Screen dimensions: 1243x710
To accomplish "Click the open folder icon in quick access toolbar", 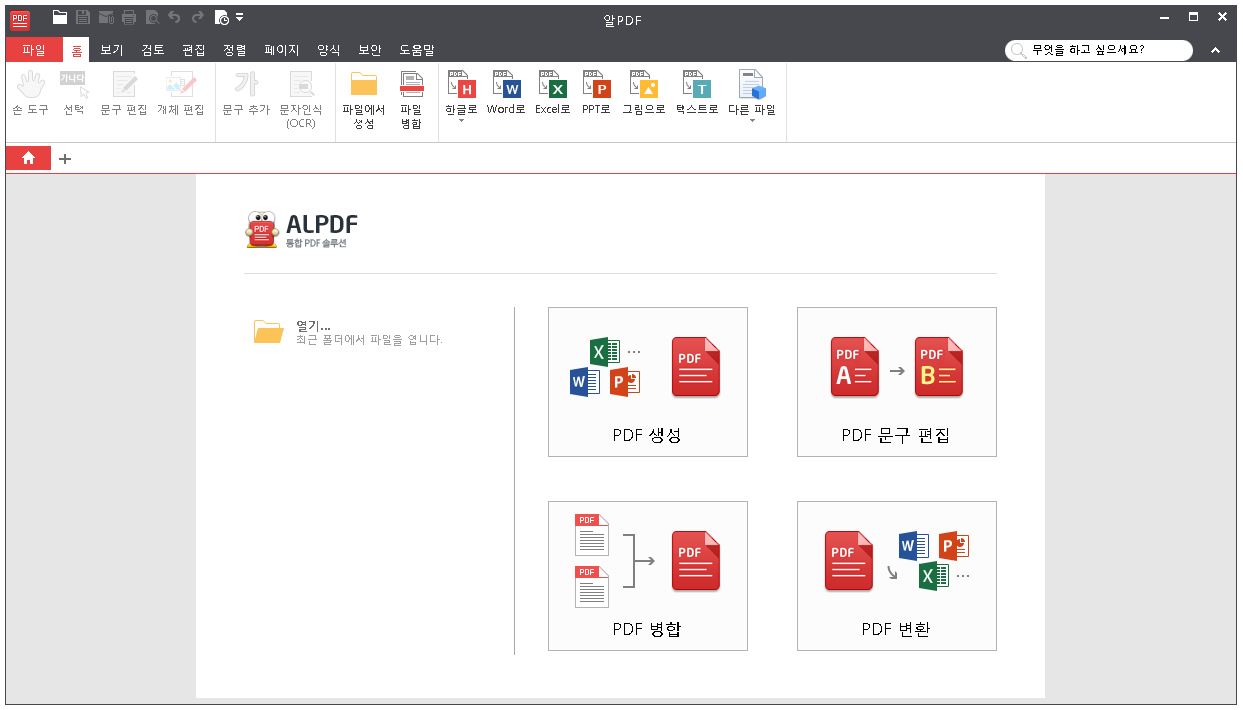I will tap(60, 17).
